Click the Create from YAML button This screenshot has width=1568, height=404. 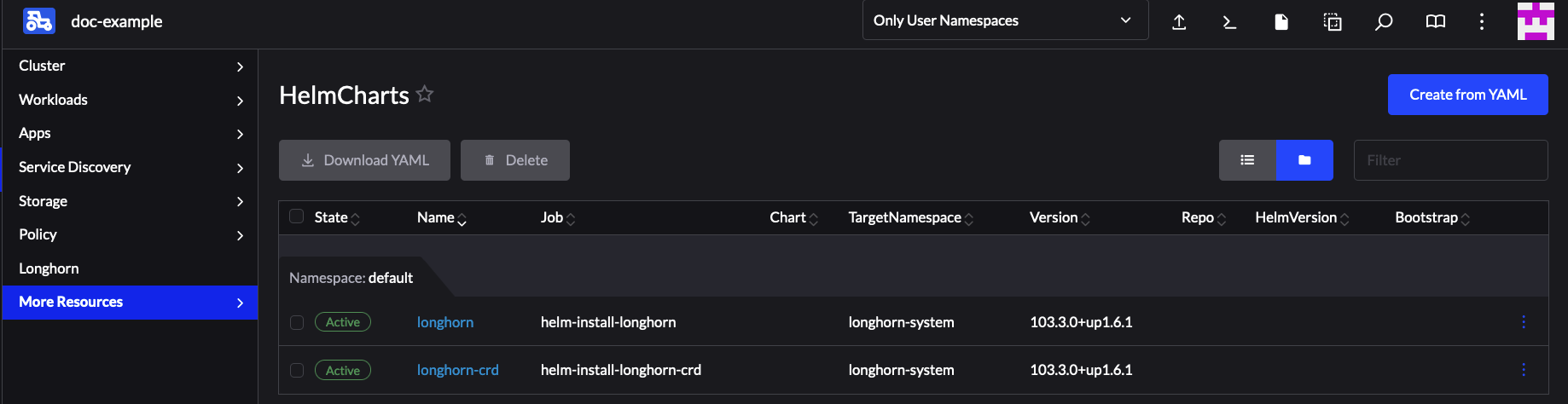1467,95
